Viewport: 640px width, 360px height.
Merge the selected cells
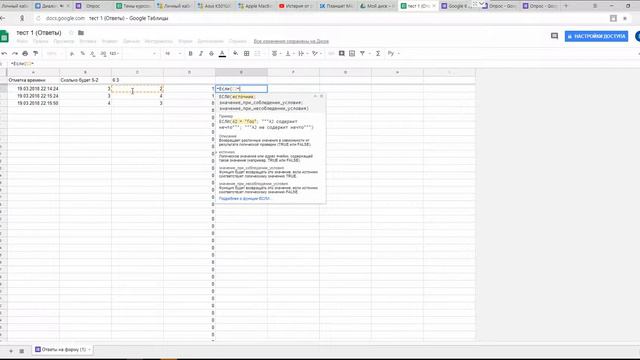258,53
